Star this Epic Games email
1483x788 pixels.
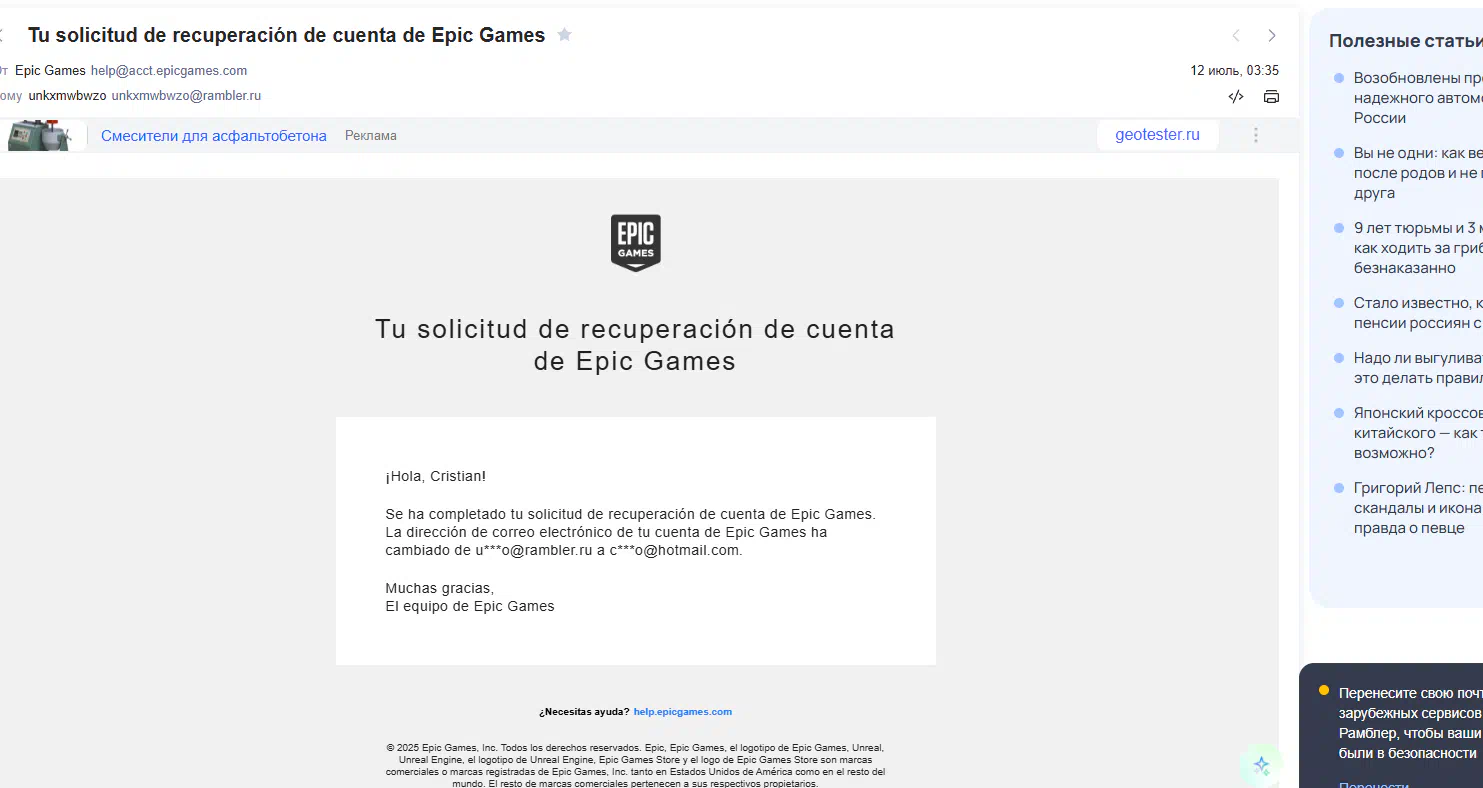pos(564,35)
